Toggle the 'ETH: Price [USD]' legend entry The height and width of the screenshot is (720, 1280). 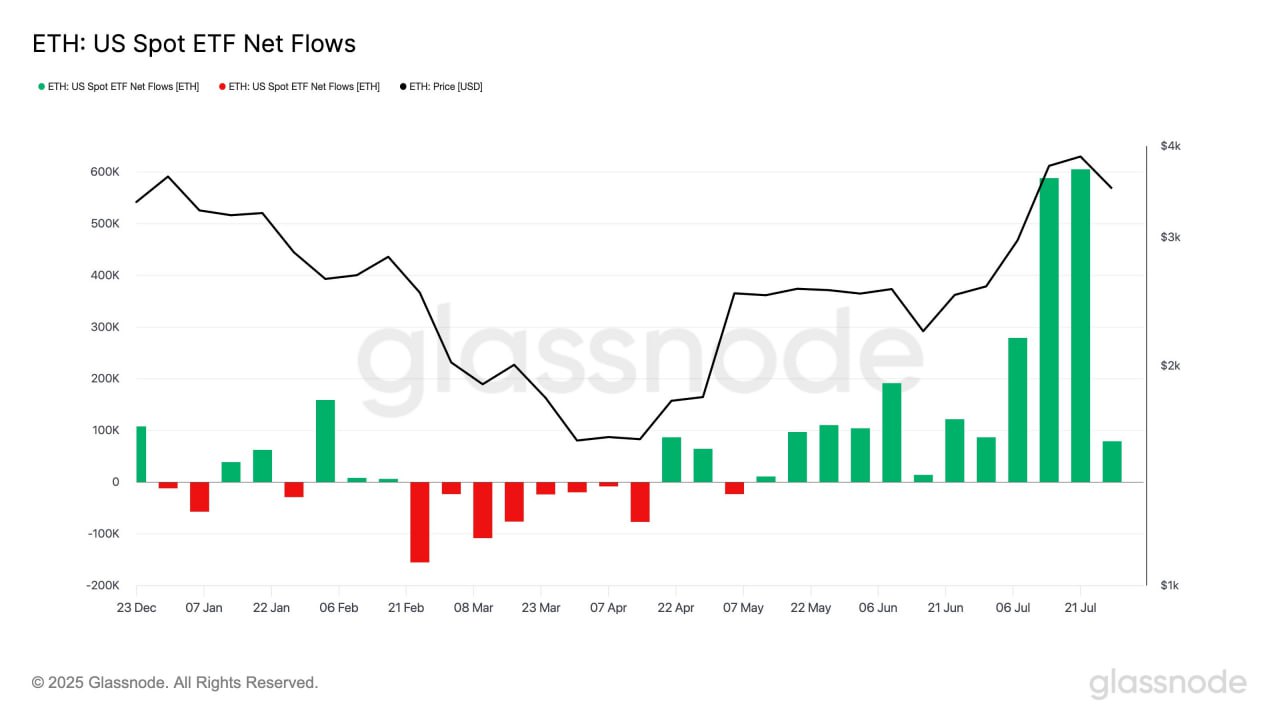coord(441,87)
